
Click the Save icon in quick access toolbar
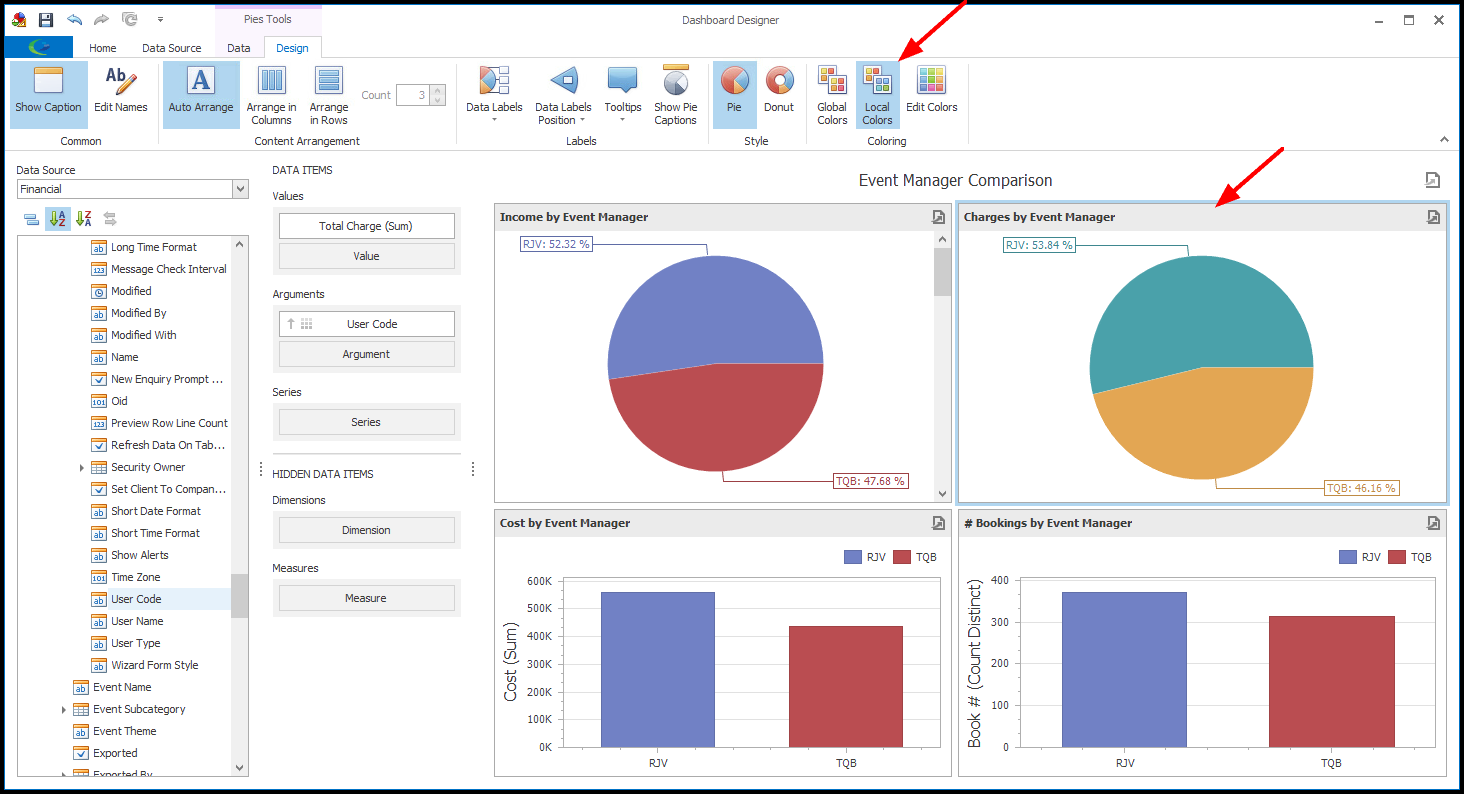coord(45,20)
